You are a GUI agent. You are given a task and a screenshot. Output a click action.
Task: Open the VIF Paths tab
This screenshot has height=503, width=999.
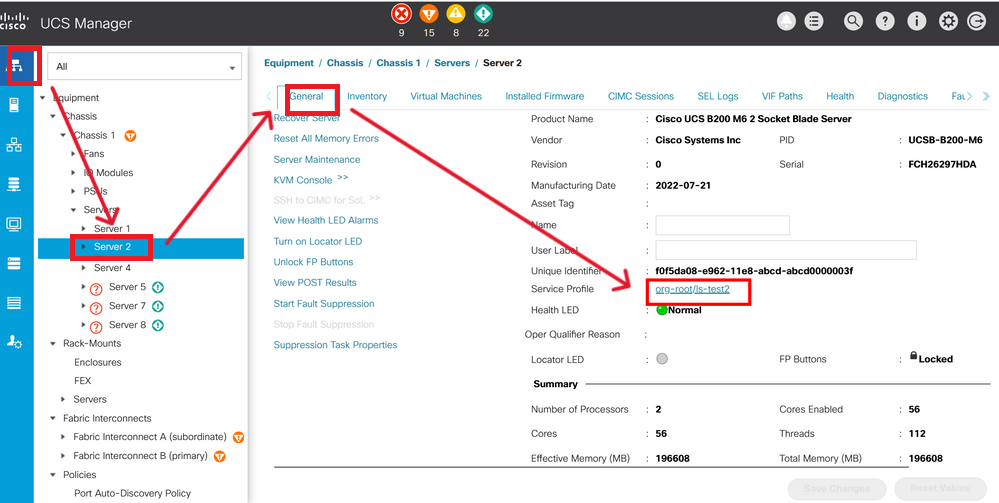(782, 96)
